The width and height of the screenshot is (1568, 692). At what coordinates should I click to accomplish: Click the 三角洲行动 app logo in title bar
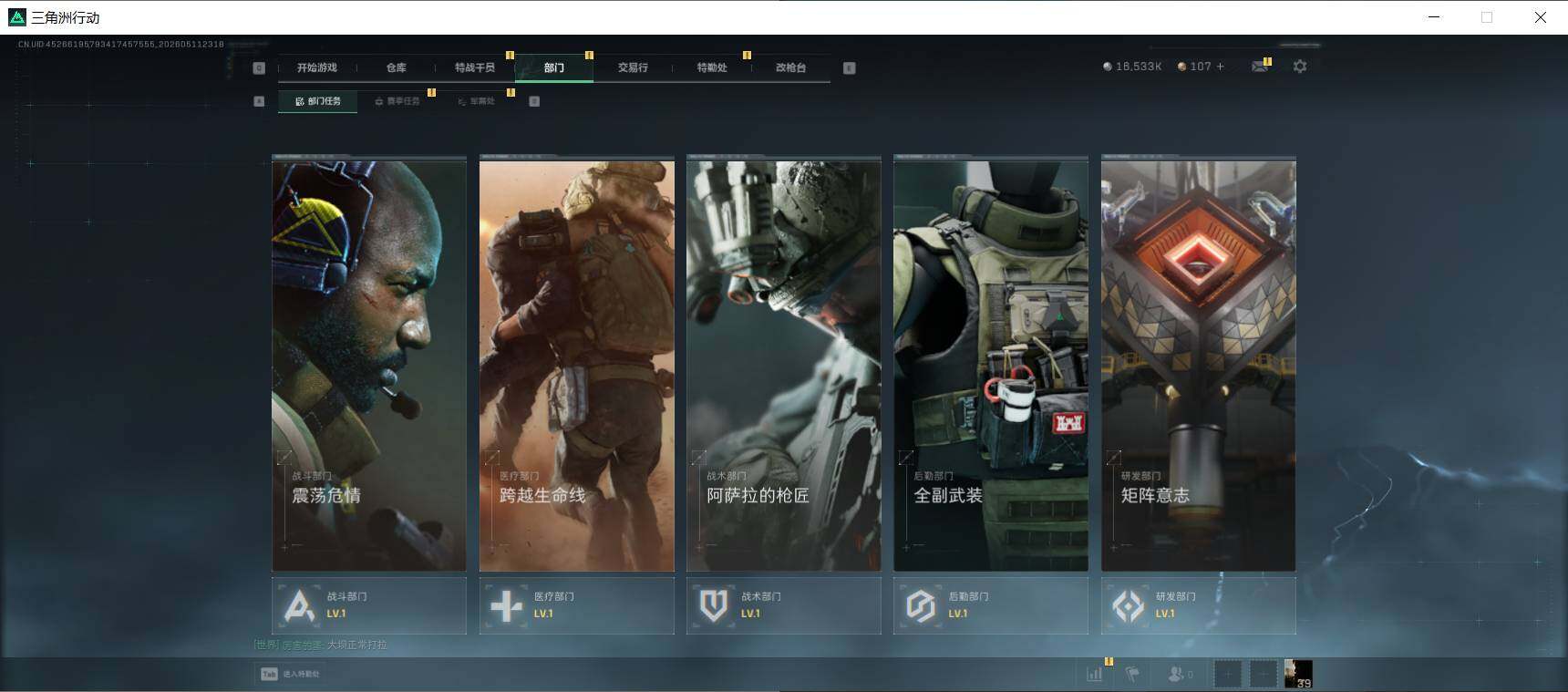point(16,17)
